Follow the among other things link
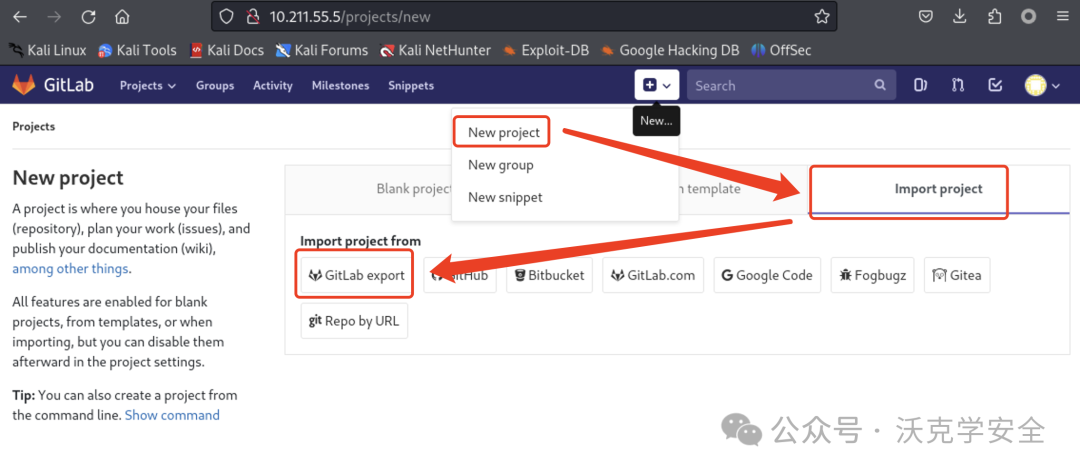Screen dimensions: 1080x474 [70, 269]
